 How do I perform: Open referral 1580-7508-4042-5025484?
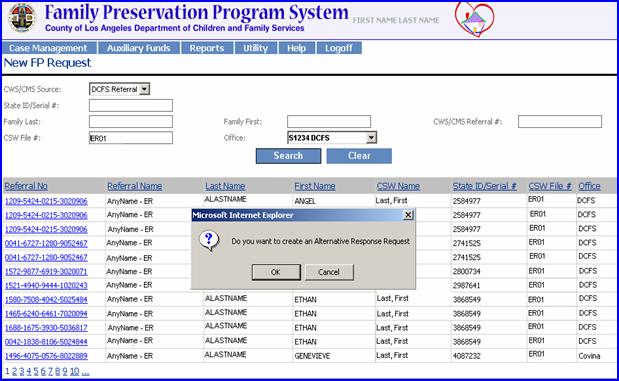pyautogui.click(x=46, y=300)
